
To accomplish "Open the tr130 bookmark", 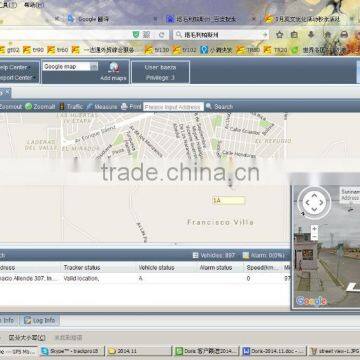I will pos(157,50).
